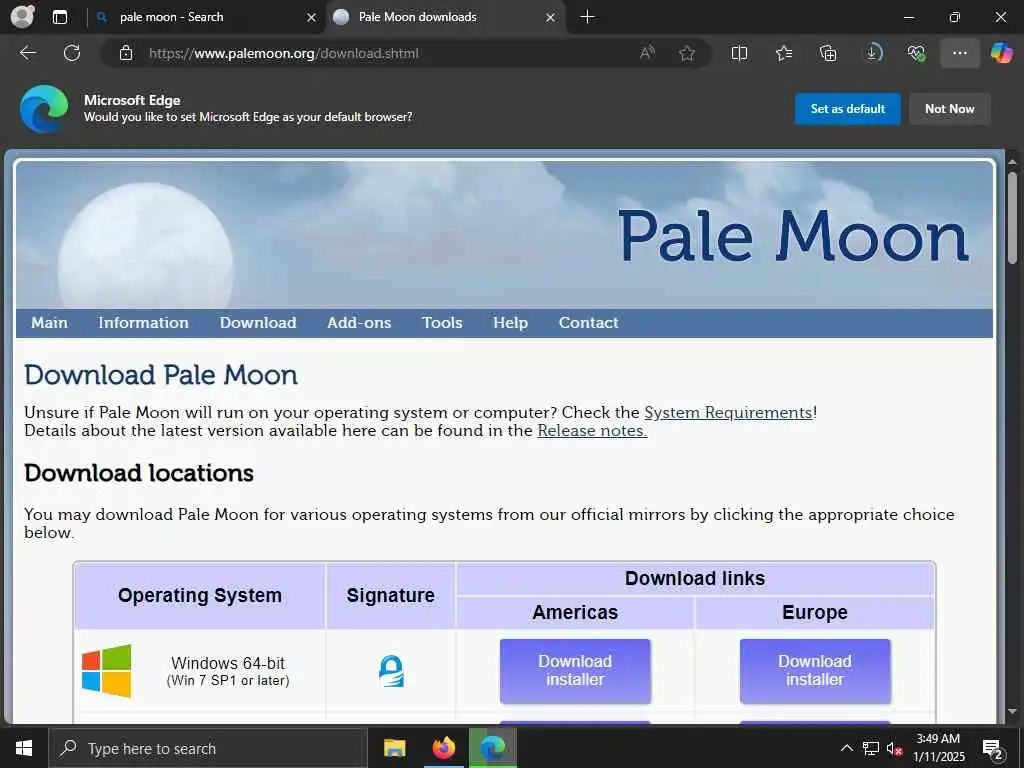Select the 'Pale Moon downloads' tab

click(445, 17)
